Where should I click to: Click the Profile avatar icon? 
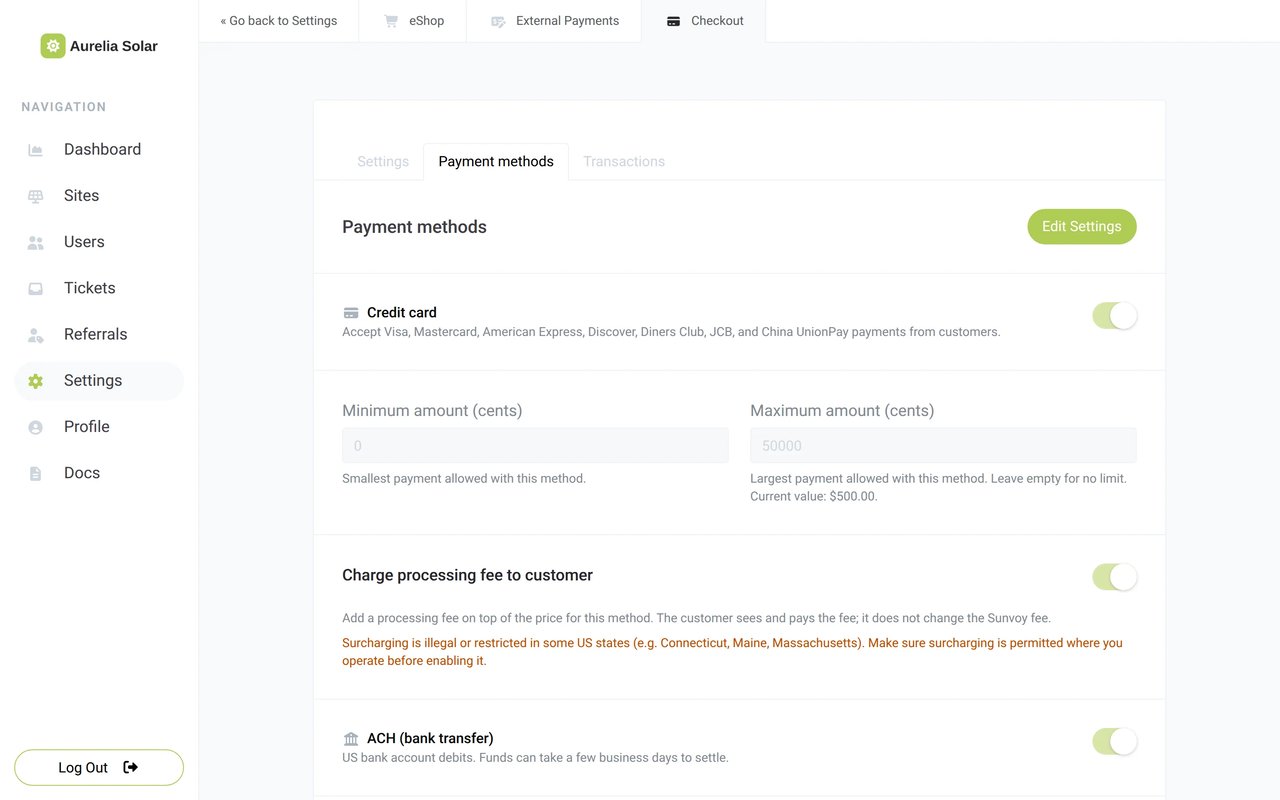[36, 427]
